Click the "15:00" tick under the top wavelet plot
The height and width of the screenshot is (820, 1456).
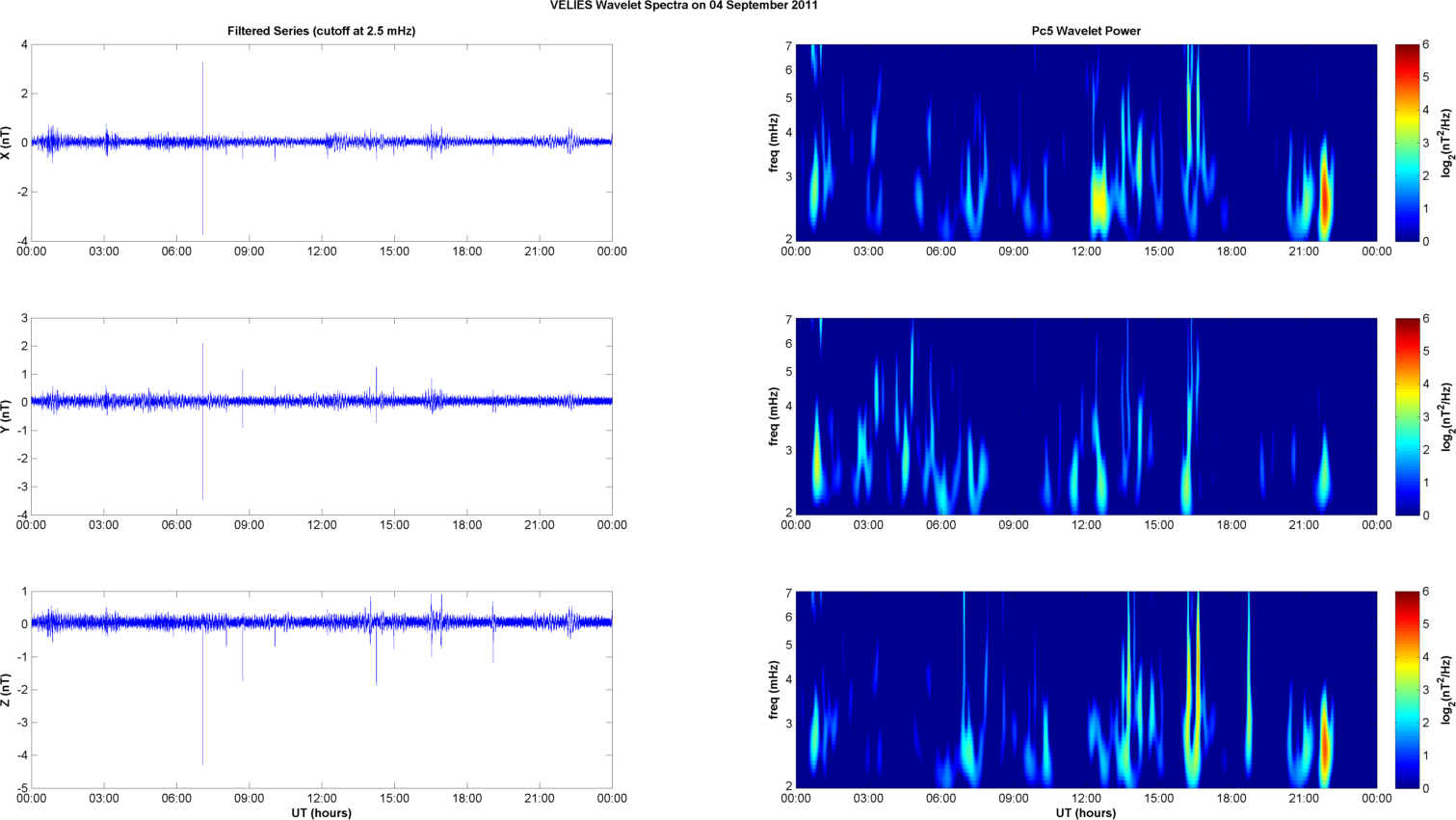click(1159, 251)
